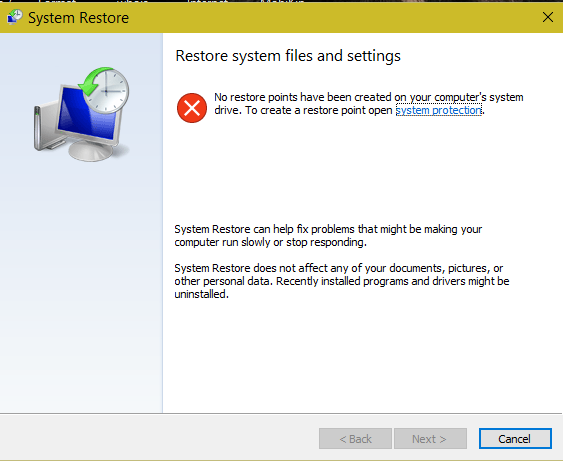563x461 pixels.
Task: Open the system protection link
Action: pos(438,110)
